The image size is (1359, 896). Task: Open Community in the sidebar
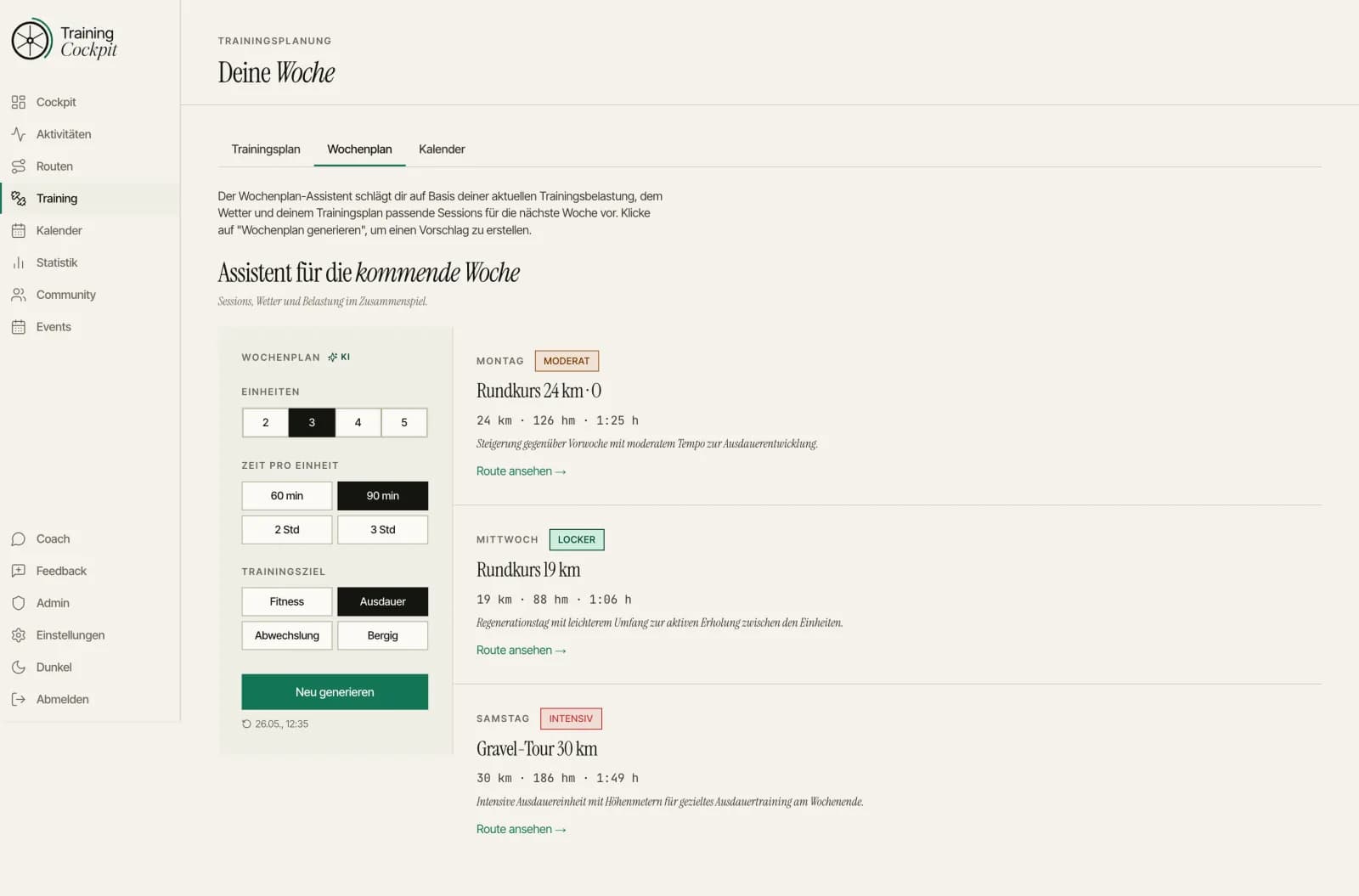click(x=90, y=295)
